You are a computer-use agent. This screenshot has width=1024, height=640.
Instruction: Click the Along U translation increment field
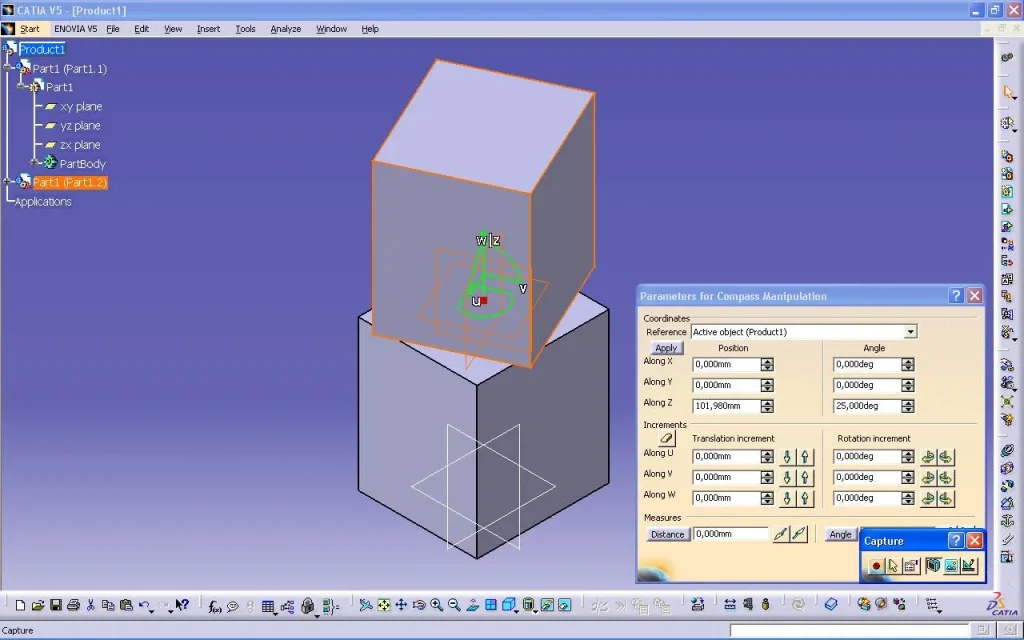[726, 456]
